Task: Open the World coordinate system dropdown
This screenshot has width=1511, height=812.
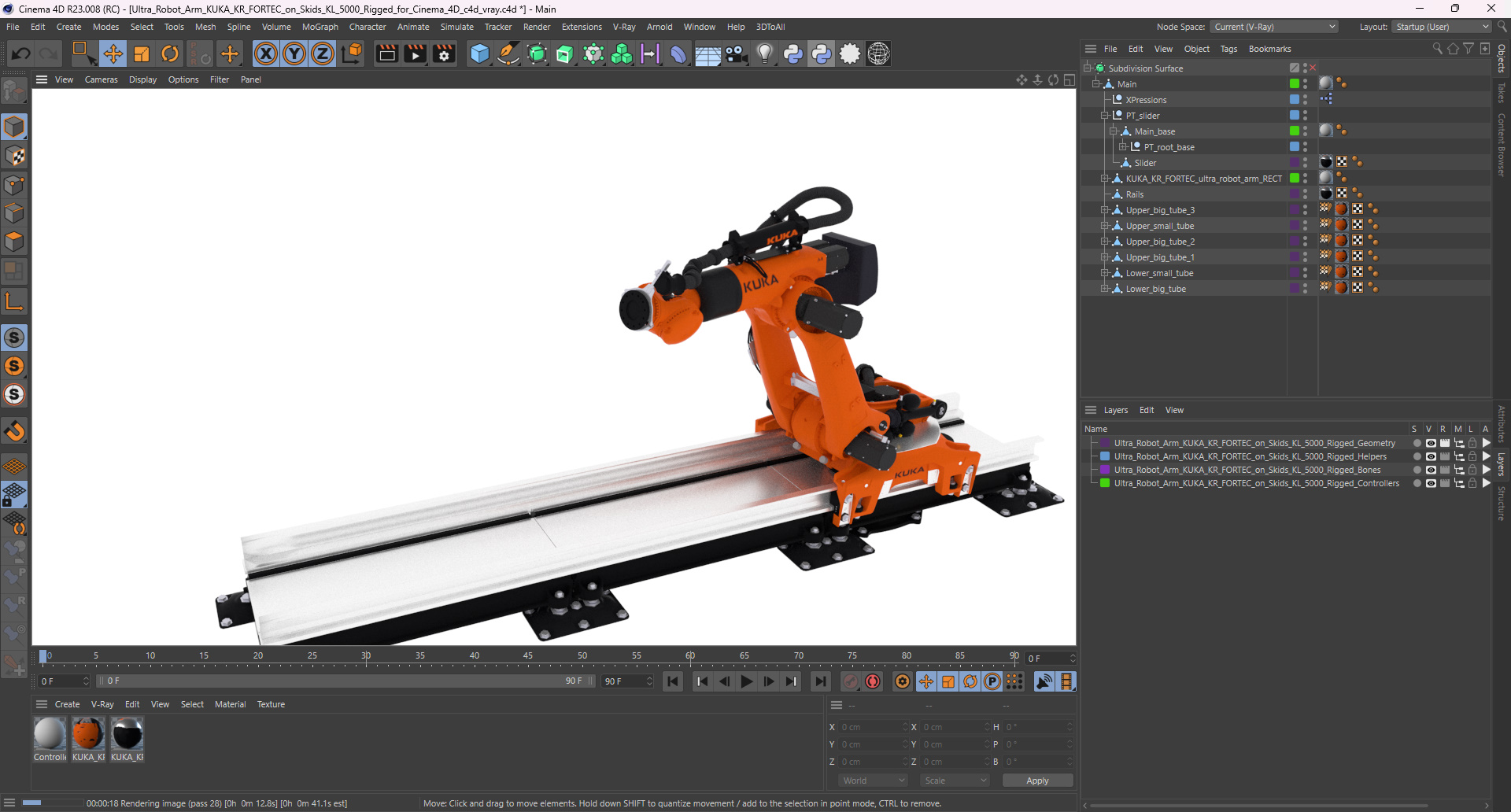Action: [x=873, y=781]
